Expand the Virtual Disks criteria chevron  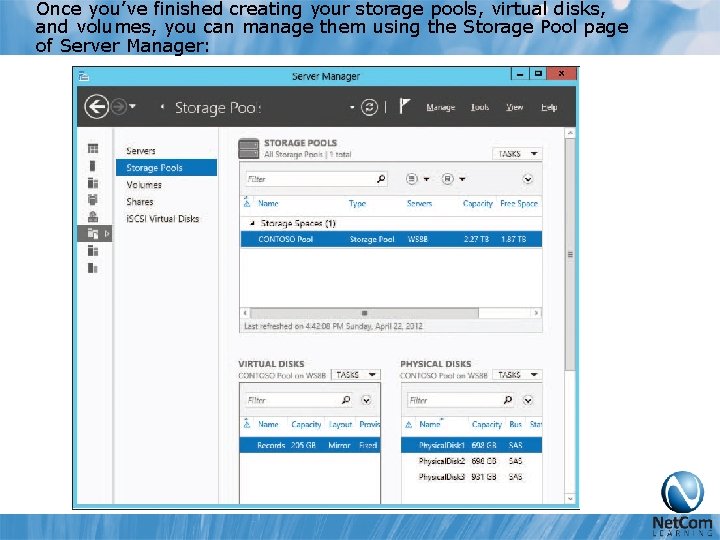[366, 400]
